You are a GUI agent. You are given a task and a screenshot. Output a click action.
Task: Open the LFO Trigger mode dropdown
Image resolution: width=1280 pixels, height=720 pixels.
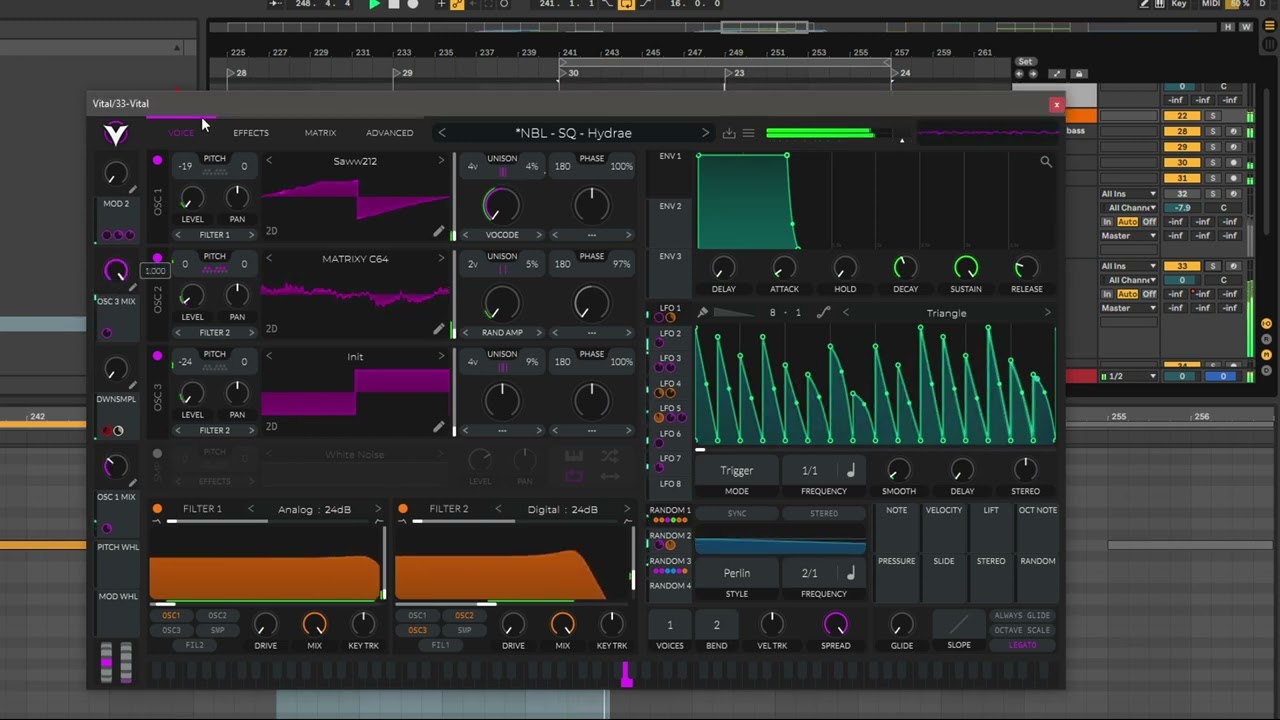737,471
